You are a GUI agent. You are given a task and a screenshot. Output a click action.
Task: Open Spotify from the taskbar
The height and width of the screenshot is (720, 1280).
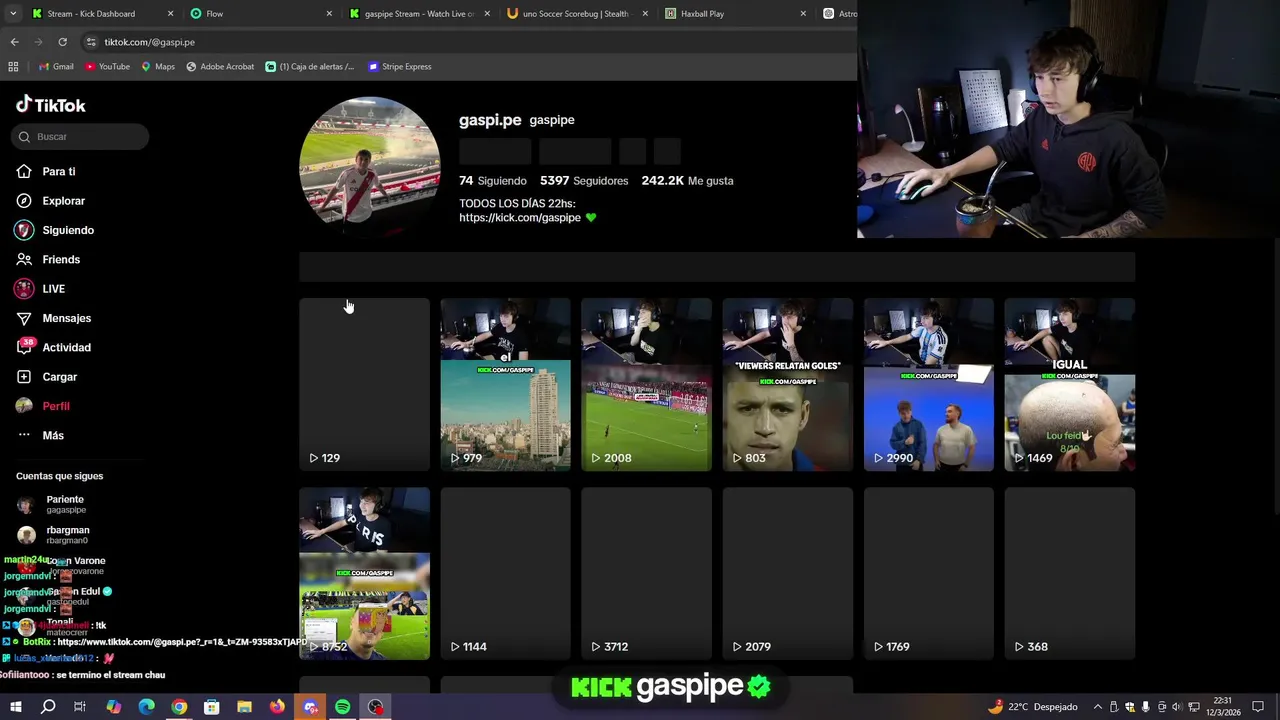point(342,707)
